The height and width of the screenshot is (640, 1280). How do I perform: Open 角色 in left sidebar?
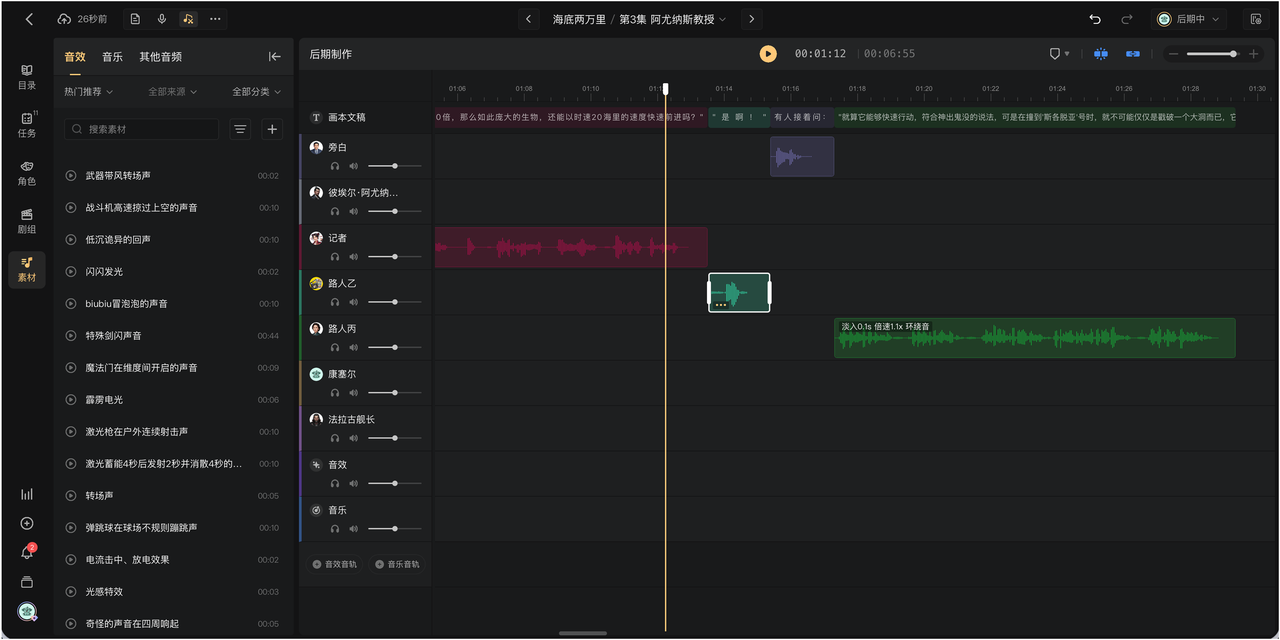pos(27,173)
